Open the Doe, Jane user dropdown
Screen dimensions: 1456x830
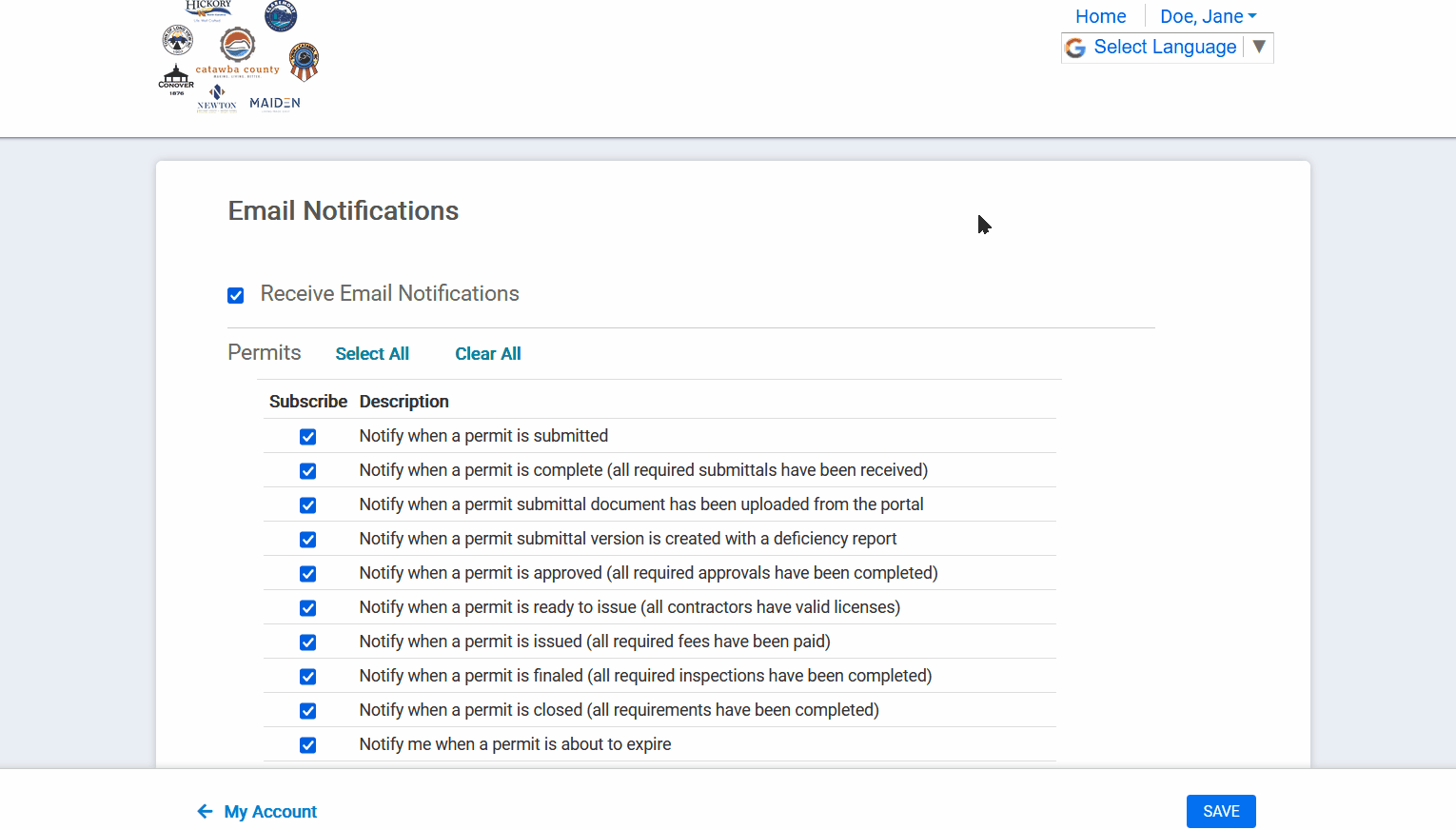tap(1208, 16)
